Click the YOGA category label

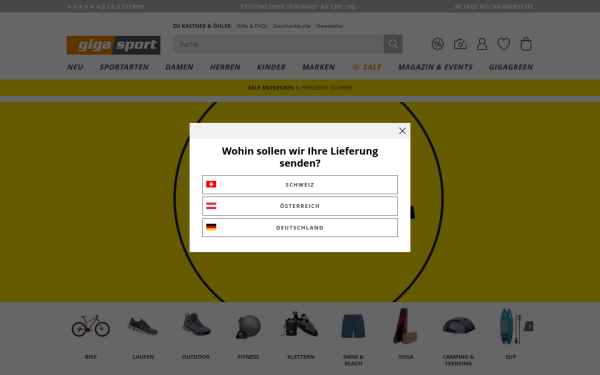click(x=405, y=357)
